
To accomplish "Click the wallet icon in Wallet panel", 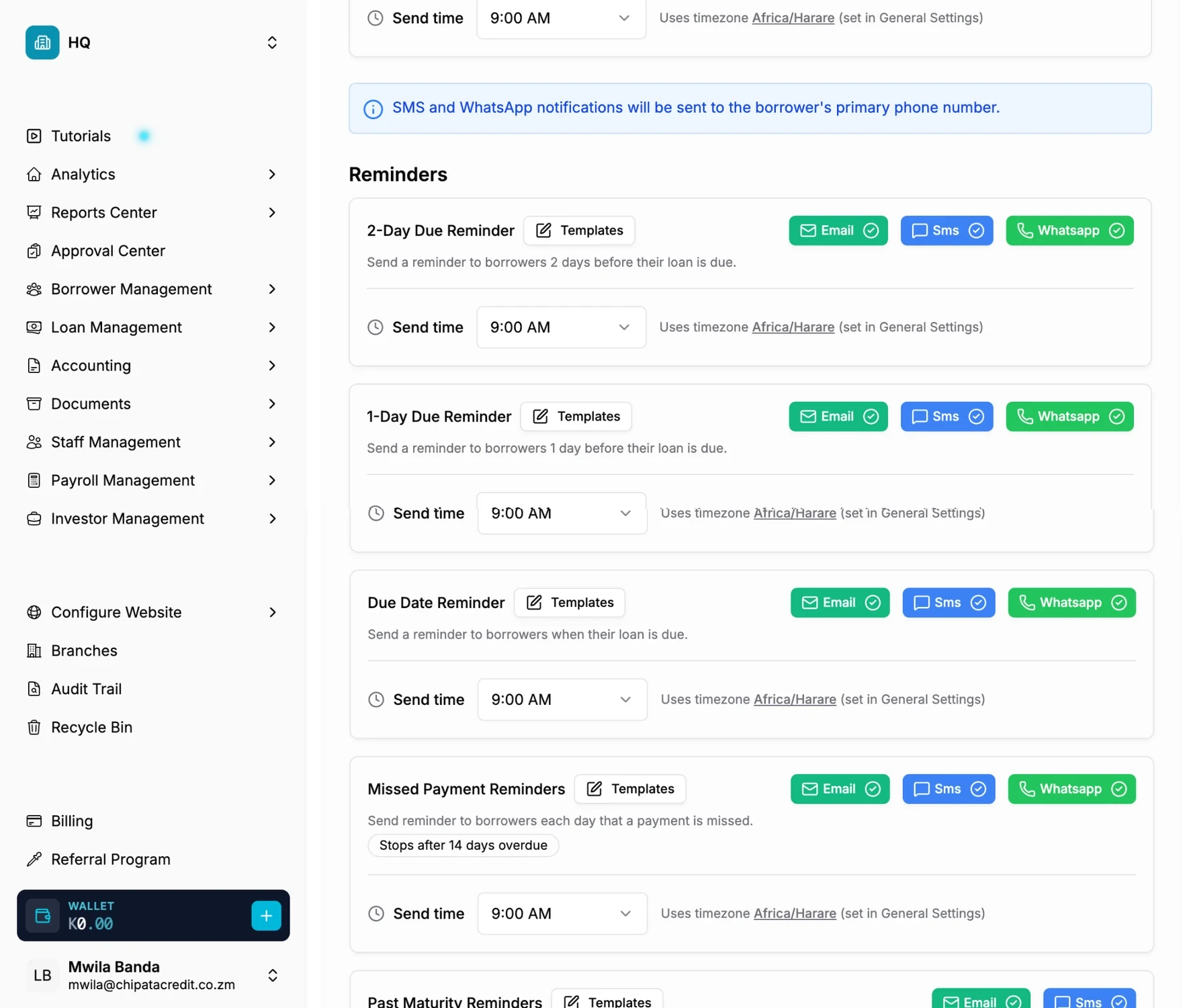I will coord(42,915).
